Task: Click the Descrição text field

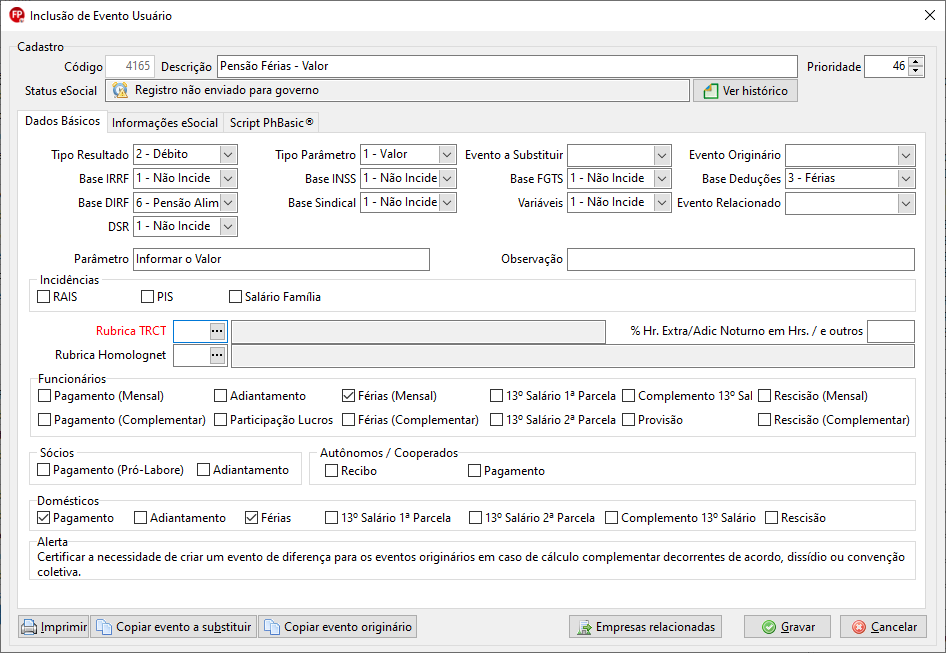Action: pos(506,67)
